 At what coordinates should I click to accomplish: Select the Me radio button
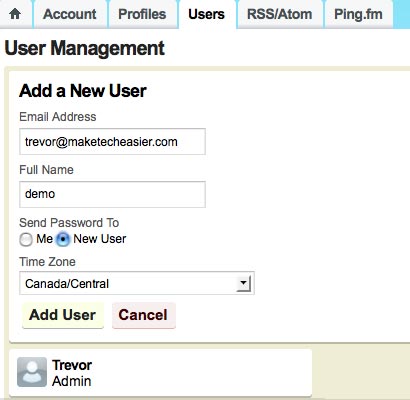point(26,239)
